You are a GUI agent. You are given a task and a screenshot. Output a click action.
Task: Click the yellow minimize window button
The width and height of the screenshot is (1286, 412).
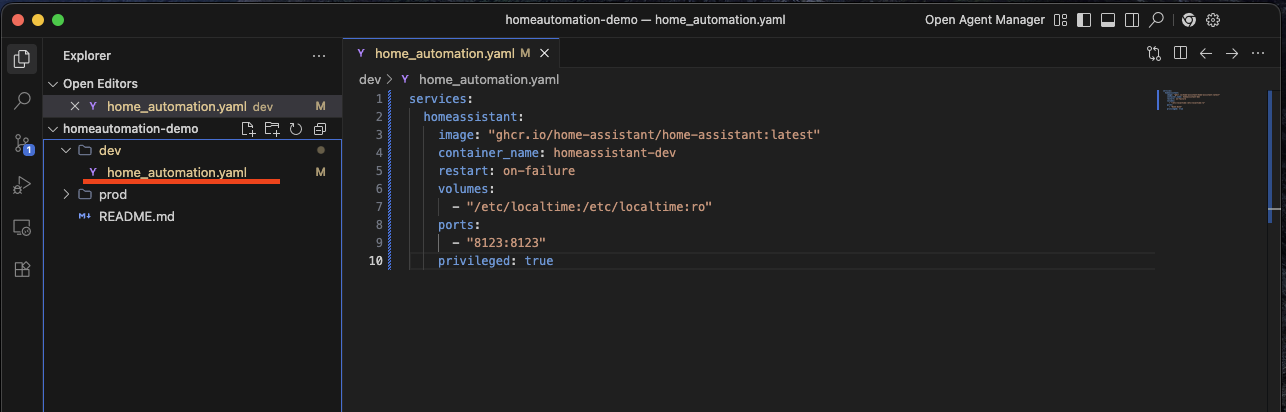[39, 20]
